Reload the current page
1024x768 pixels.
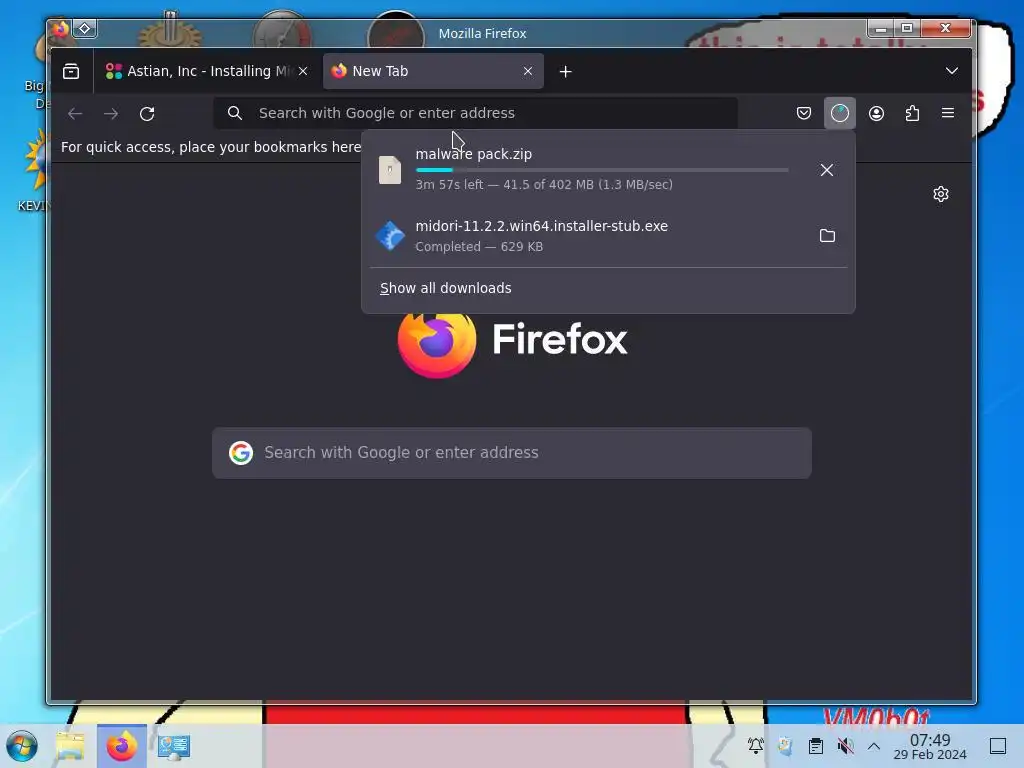tap(147, 114)
